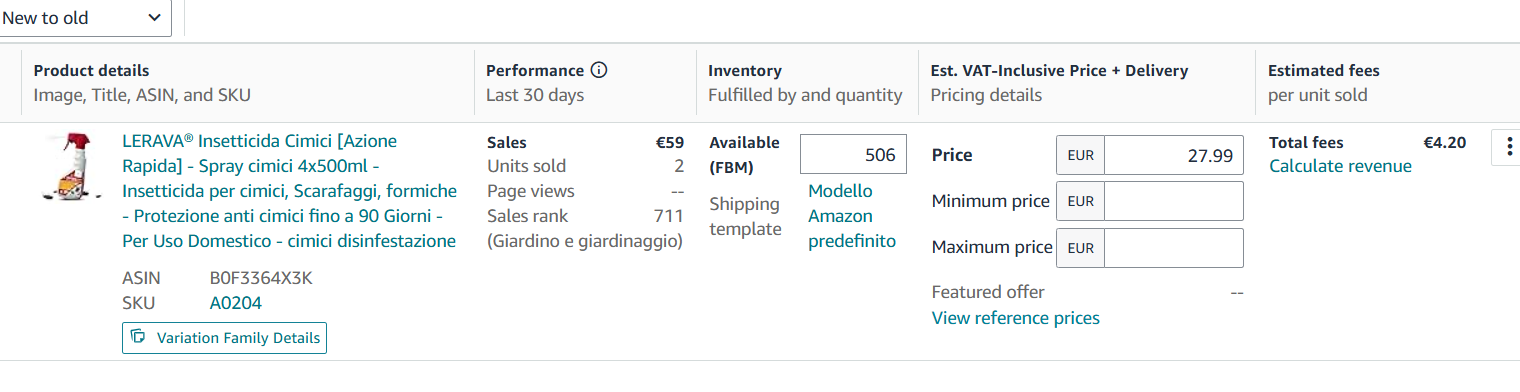Click the sort dropdown chevron arrow
This screenshot has width=1520, height=392.
pos(153,18)
